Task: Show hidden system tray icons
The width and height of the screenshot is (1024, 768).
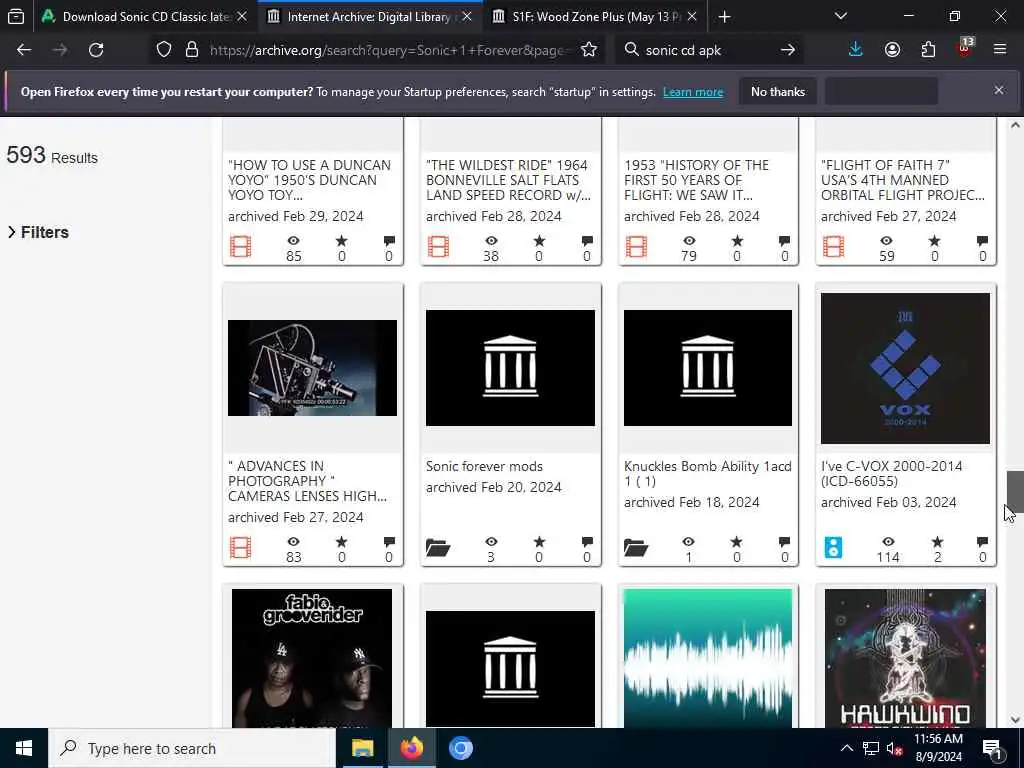Action: (846, 748)
